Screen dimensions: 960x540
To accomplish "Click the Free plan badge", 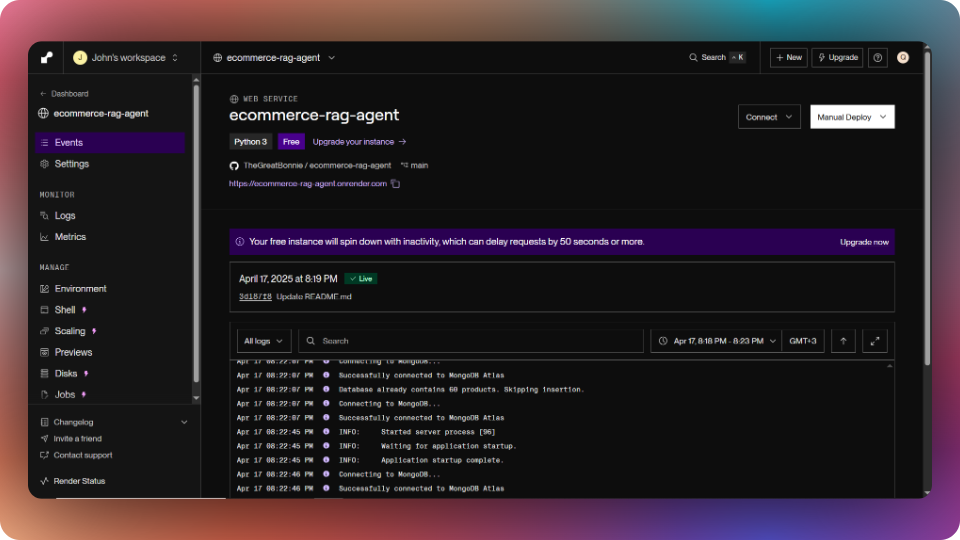I will tap(291, 141).
